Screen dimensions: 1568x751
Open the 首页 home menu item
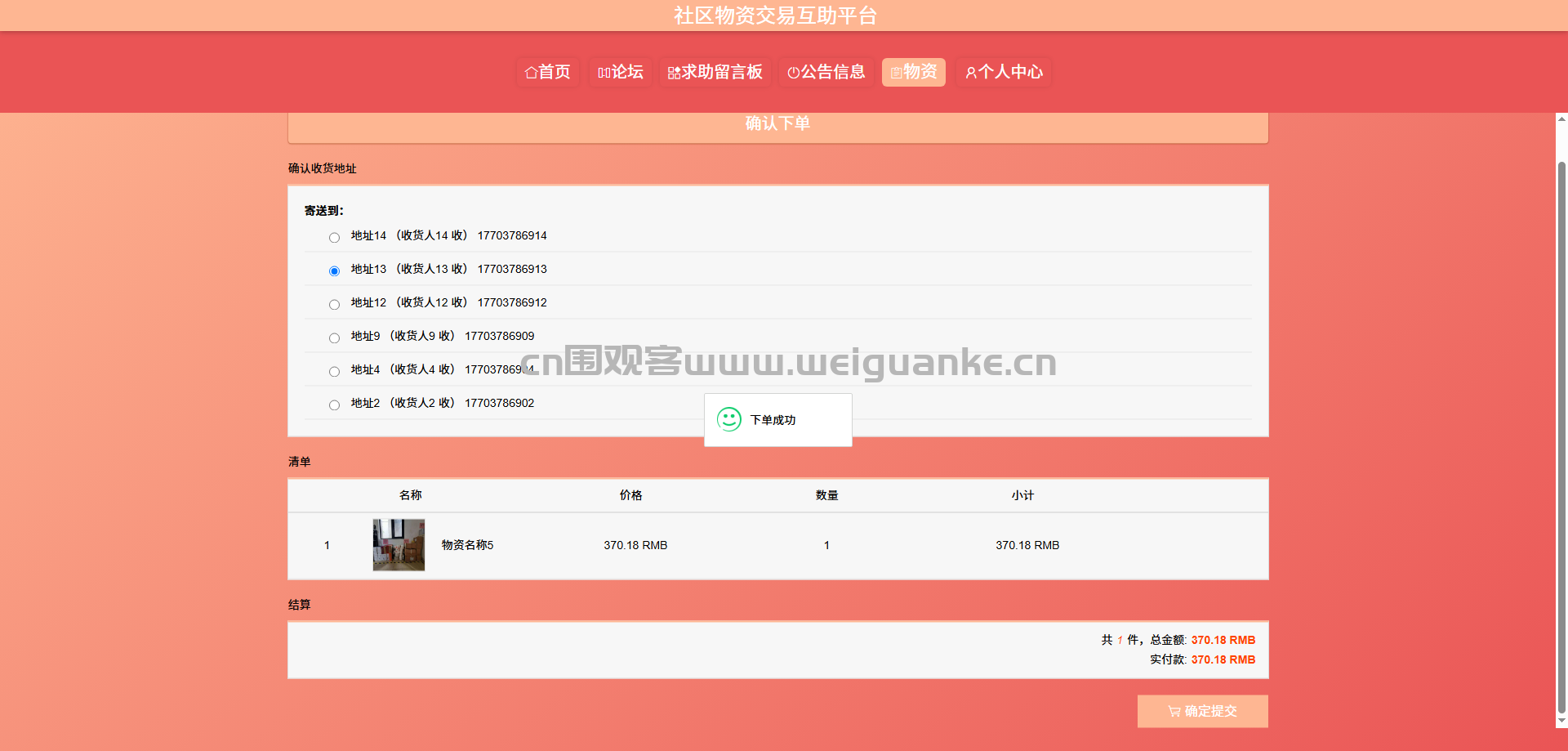point(548,72)
